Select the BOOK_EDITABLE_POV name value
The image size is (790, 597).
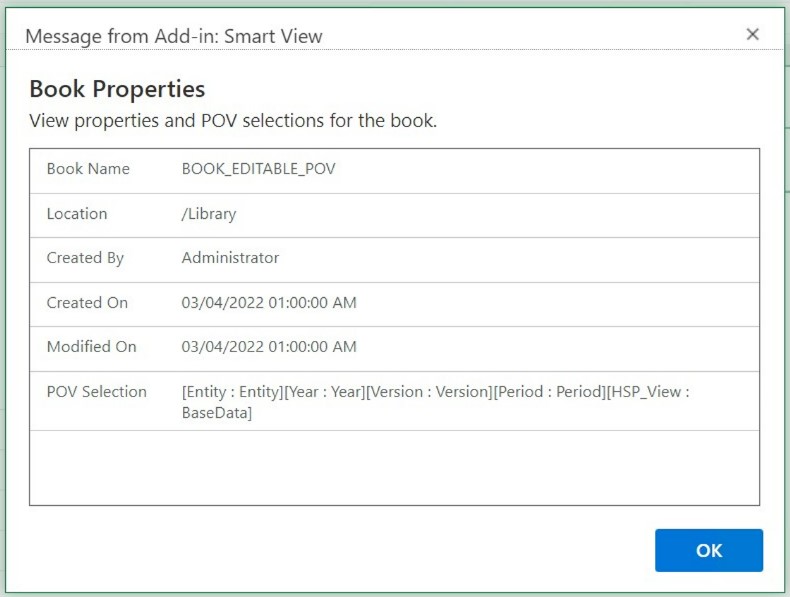(258, 169)
